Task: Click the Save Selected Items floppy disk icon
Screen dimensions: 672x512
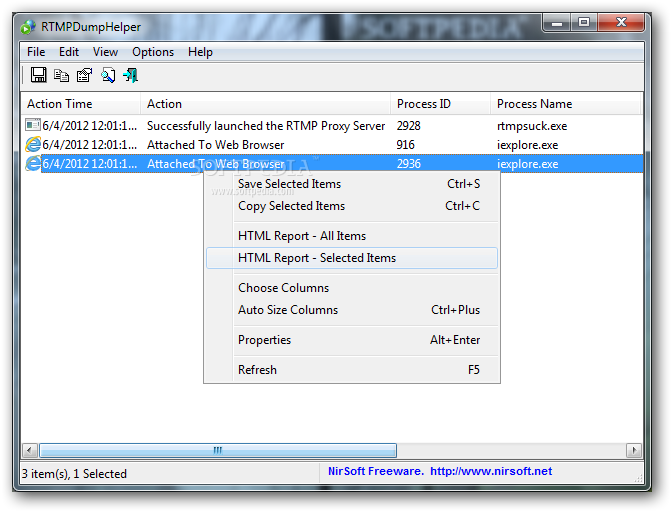Action: coord(39,75)
